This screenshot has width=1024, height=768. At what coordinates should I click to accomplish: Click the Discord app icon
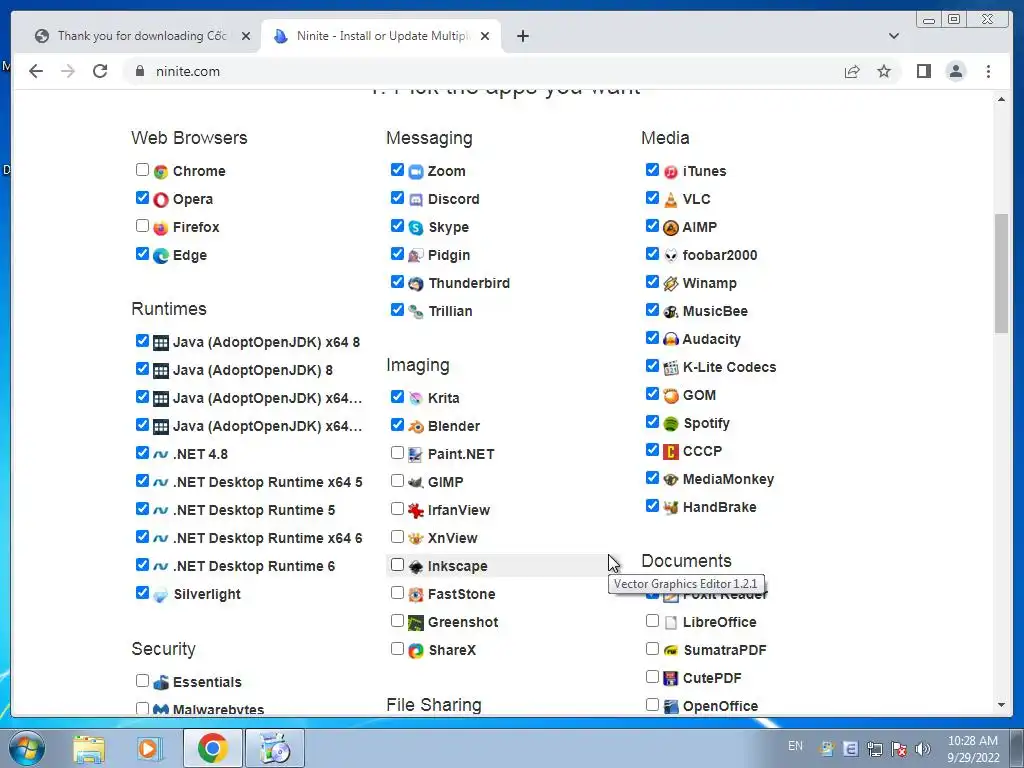click(x=416, y=200)
